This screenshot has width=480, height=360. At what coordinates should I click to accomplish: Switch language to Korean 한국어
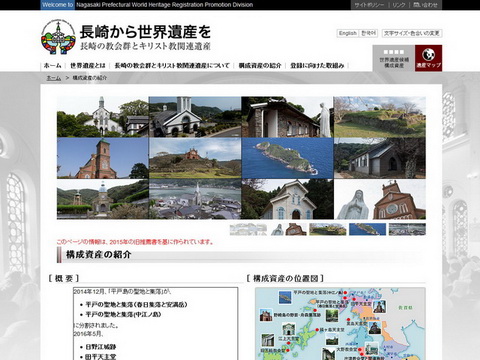[369, 33]
